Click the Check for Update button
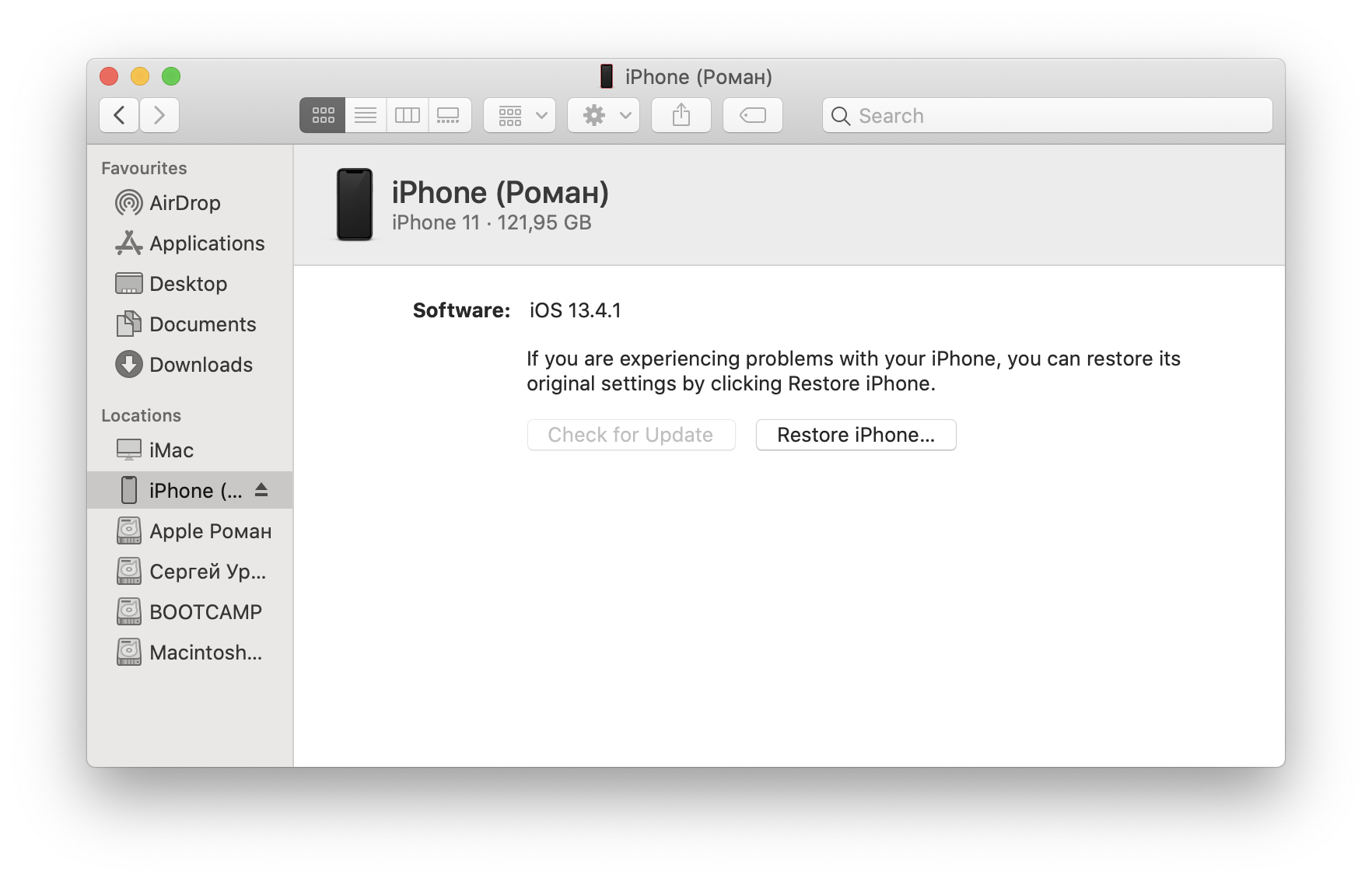 click(x=631, y=435)
